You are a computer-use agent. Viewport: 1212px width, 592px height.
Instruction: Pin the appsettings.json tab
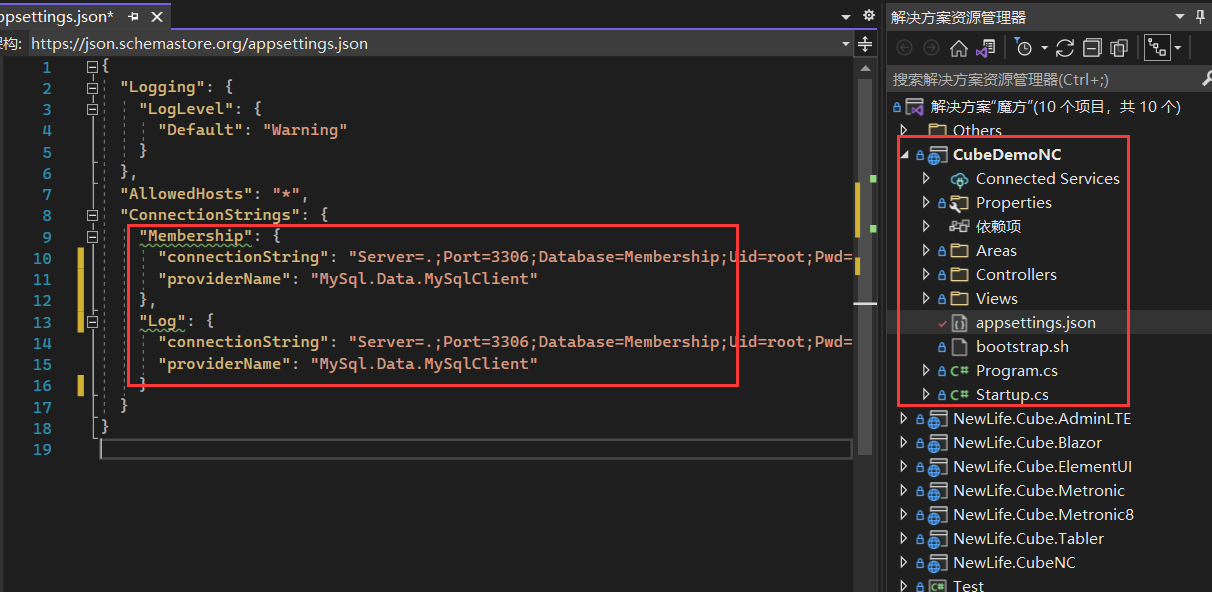click(x=133, y=17)
